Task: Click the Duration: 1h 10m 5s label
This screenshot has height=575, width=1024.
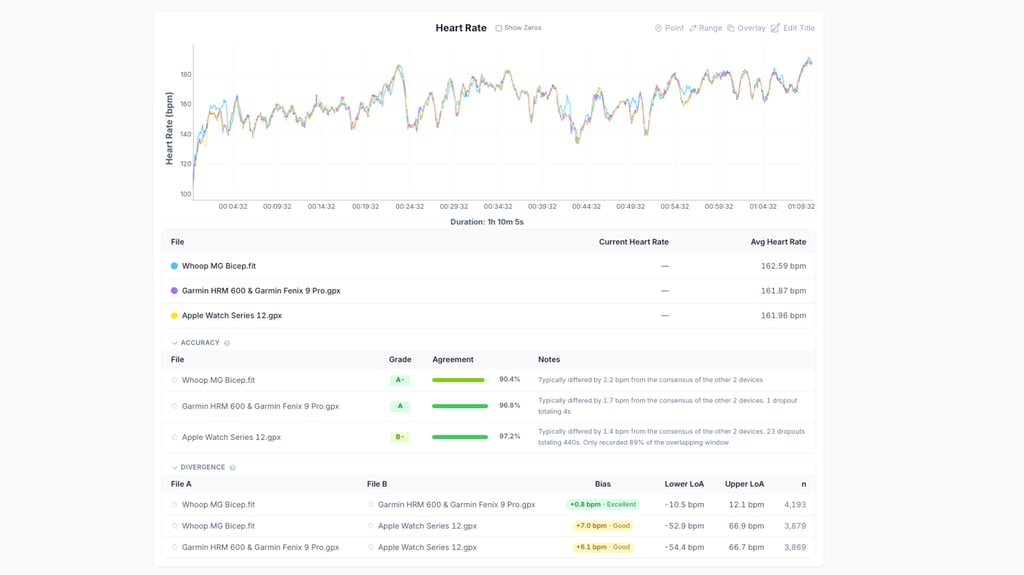Action: [487, 222]
